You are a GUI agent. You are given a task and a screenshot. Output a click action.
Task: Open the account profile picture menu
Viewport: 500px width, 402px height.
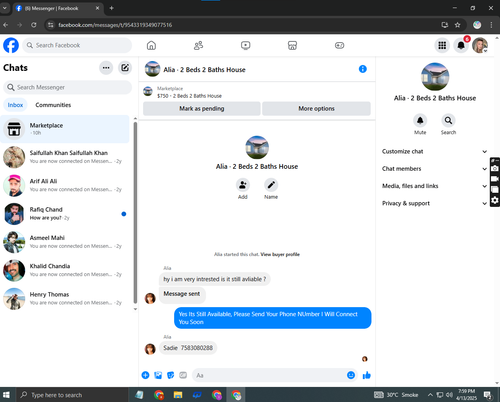480,45
